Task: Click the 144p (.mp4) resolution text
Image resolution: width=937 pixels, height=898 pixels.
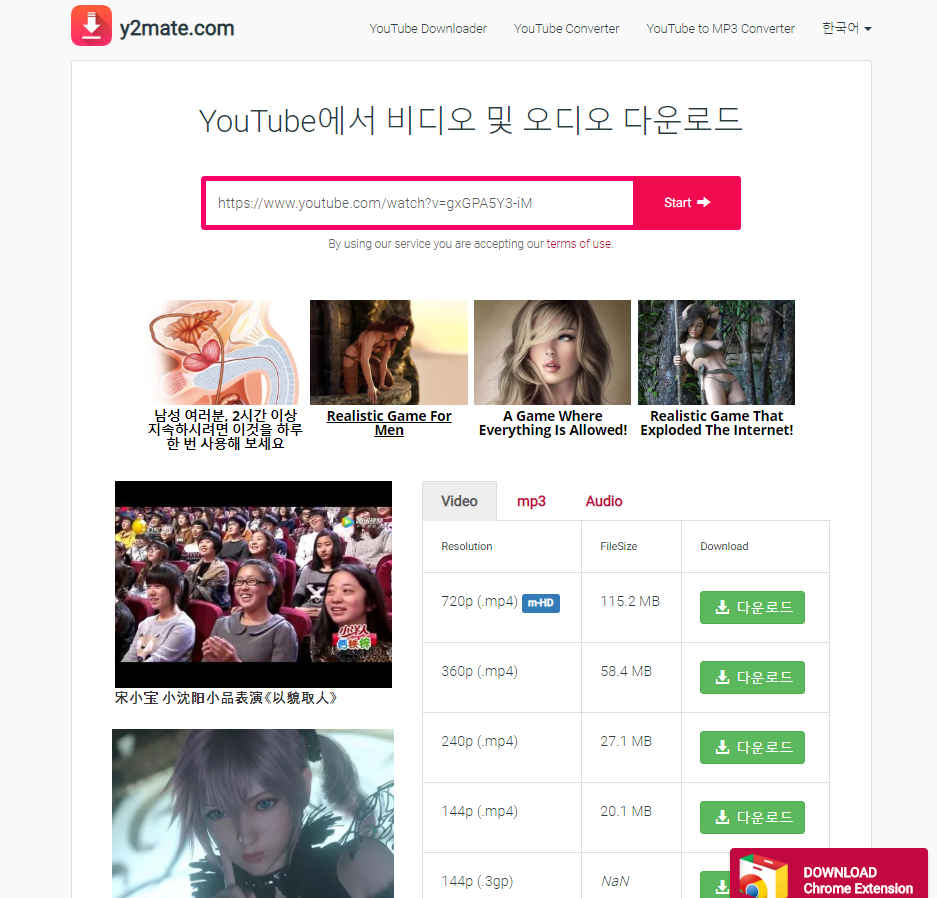Action: point(479,811)
